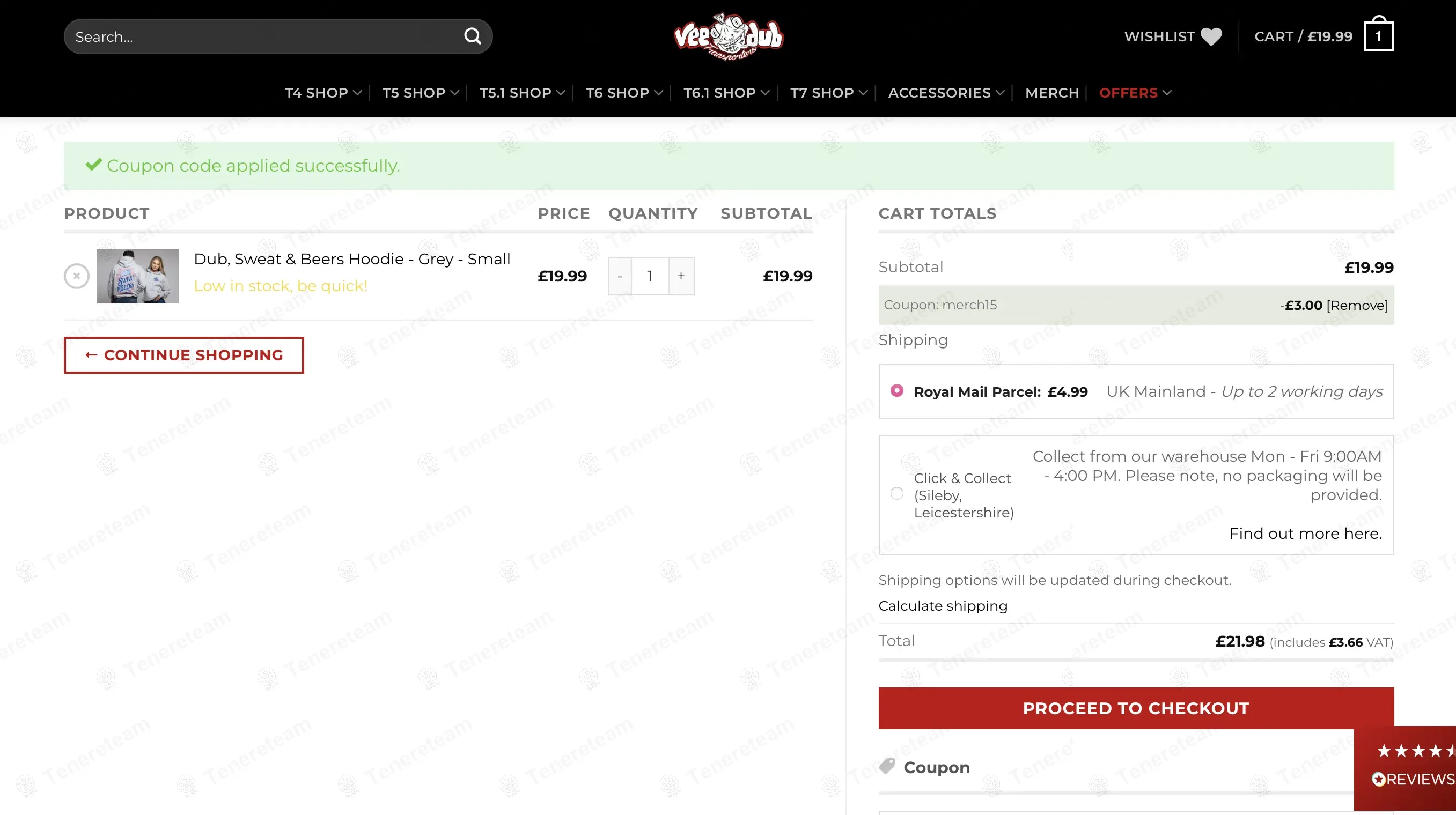
Task: Click the 'Low in stock, be quick!' text
Action: coord(281,286)
